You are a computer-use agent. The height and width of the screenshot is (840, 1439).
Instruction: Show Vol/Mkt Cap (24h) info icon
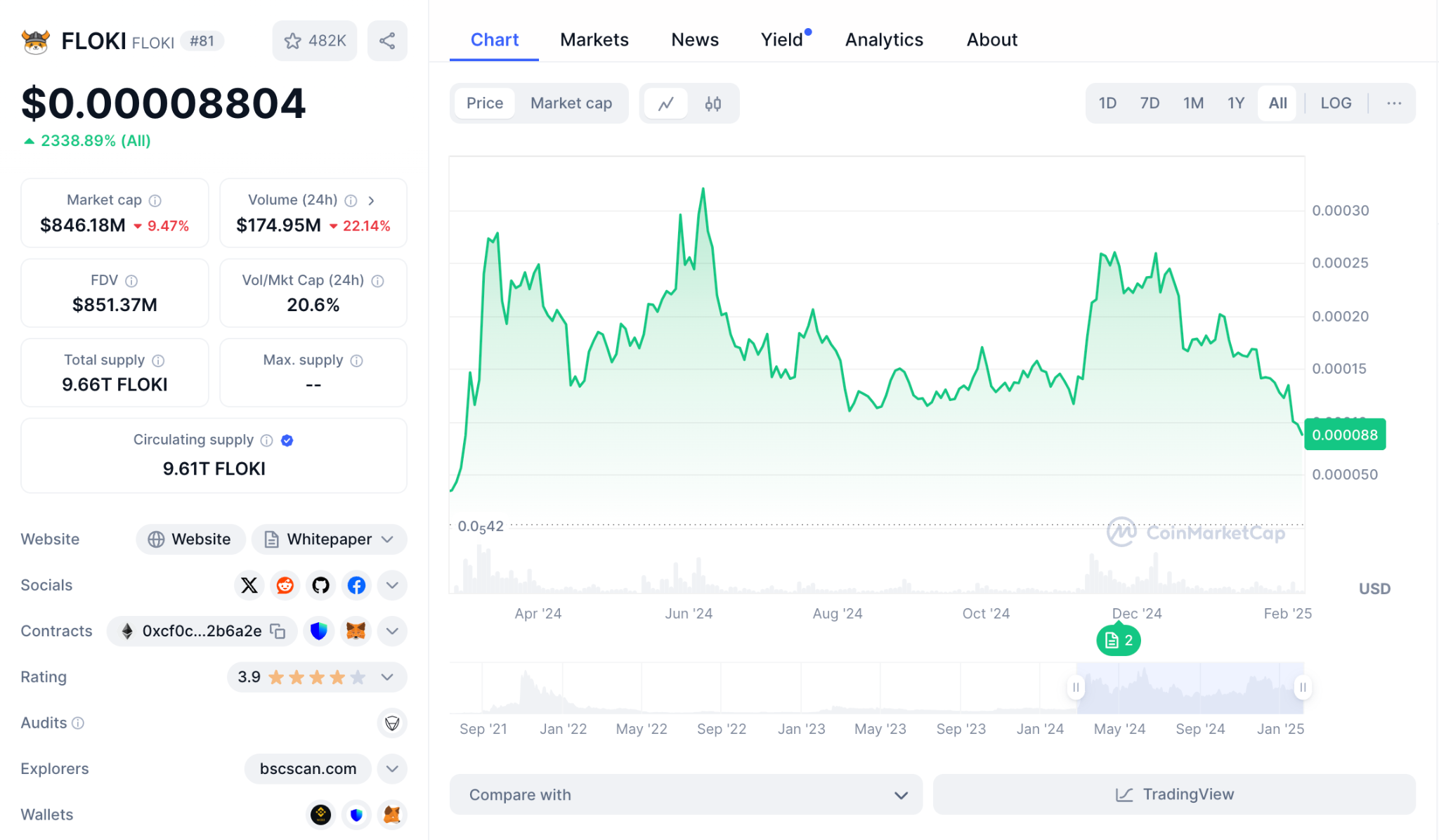click(x=377, y=281)
